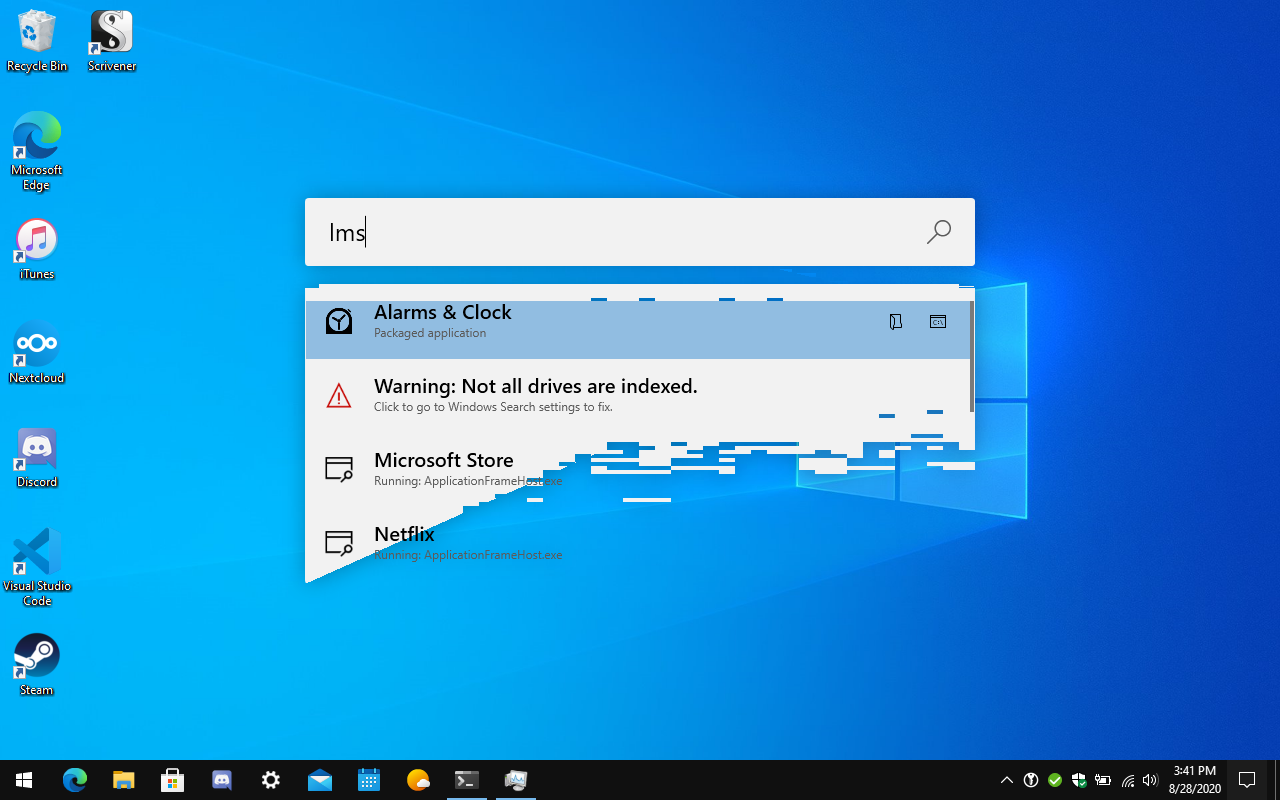Select iTunes desktop shortcut
The width and height of the screenshot is (1280, 800).
point(37,250)
